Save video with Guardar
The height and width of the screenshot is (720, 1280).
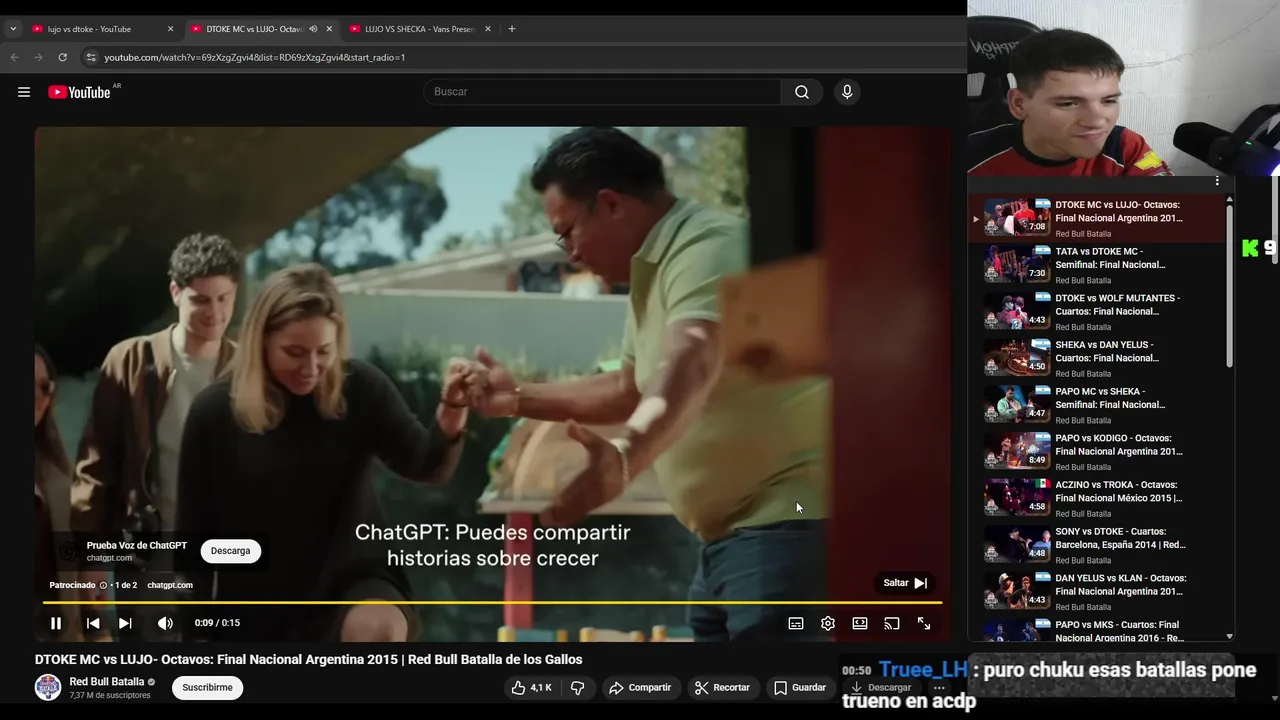click(800, 688)
